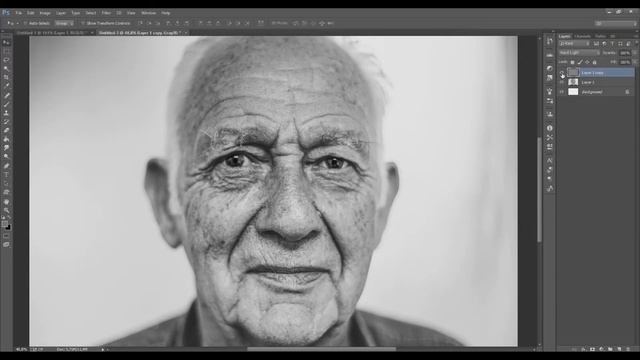The height and width of the screenshot is (360, 640).
Task: Select the Lasso tool
Action: coord(7,60)
